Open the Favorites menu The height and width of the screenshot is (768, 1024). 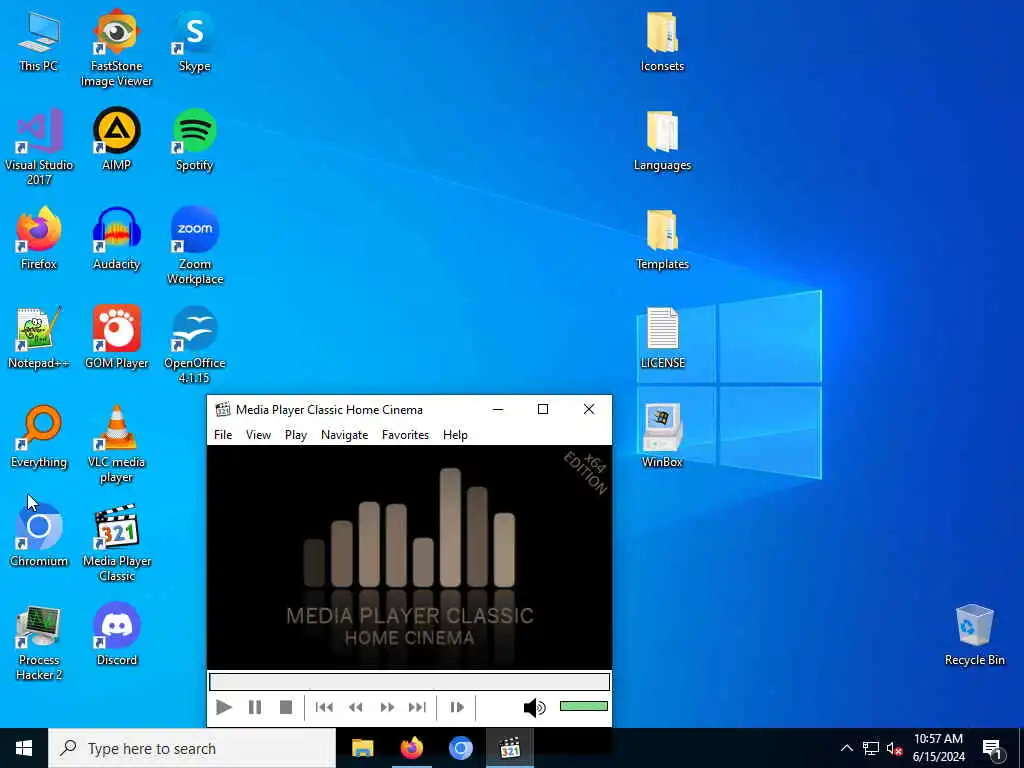(406, 435)
